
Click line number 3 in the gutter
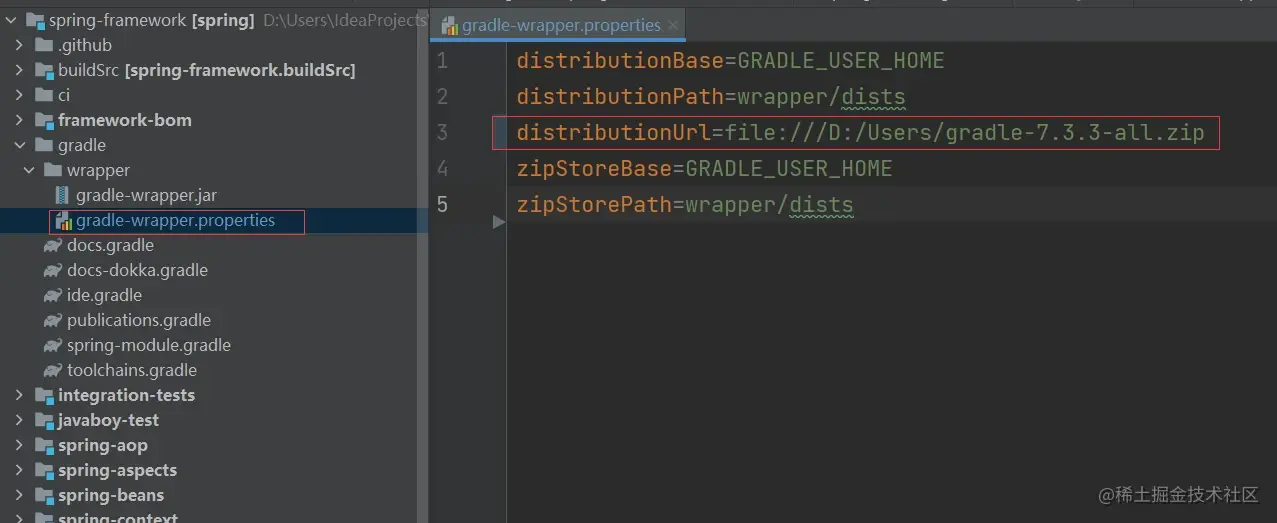[x=442, y=133]
